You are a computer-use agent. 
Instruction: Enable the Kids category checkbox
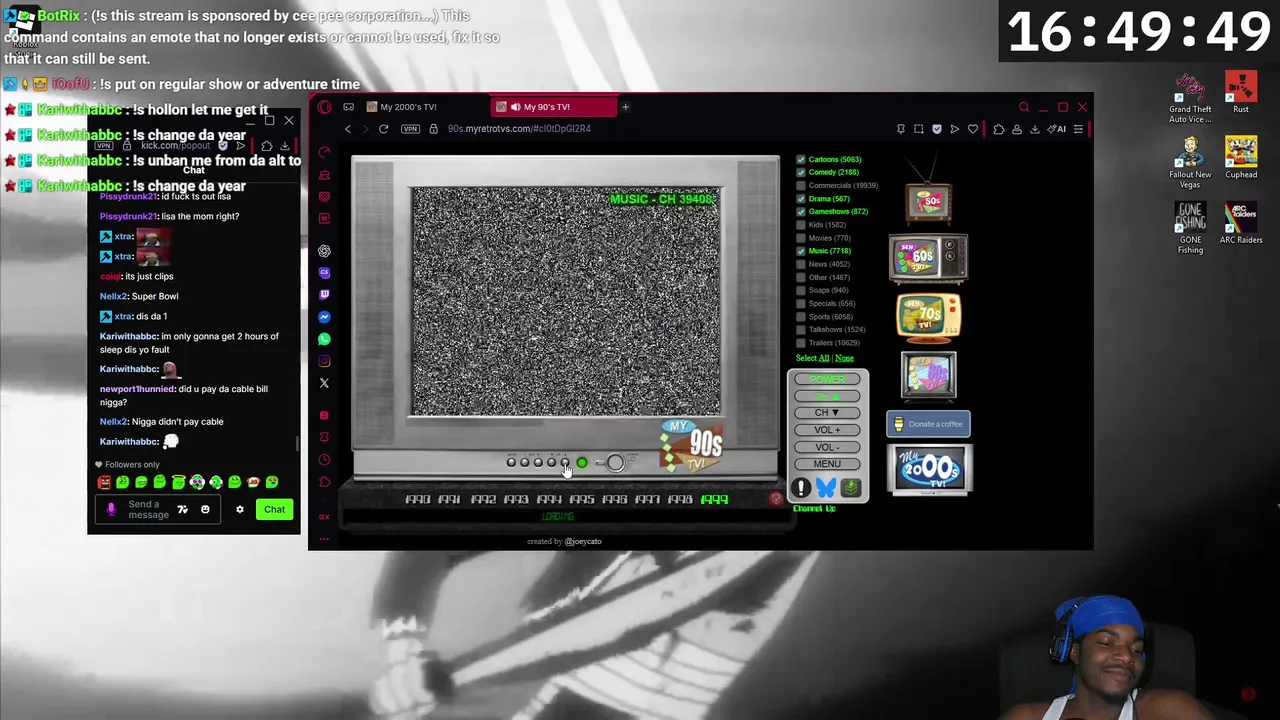pos(801,224)
